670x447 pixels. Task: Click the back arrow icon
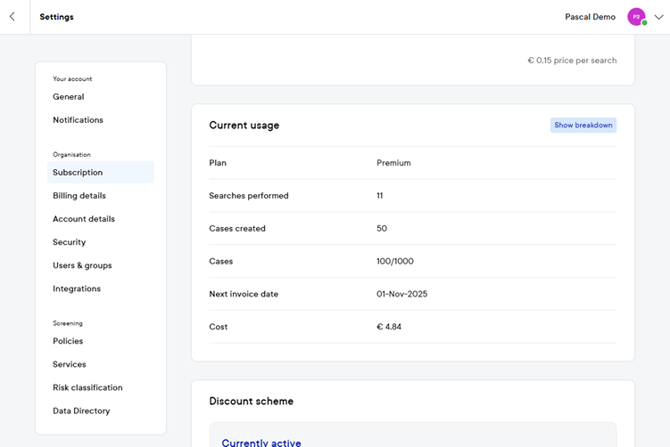12,17
